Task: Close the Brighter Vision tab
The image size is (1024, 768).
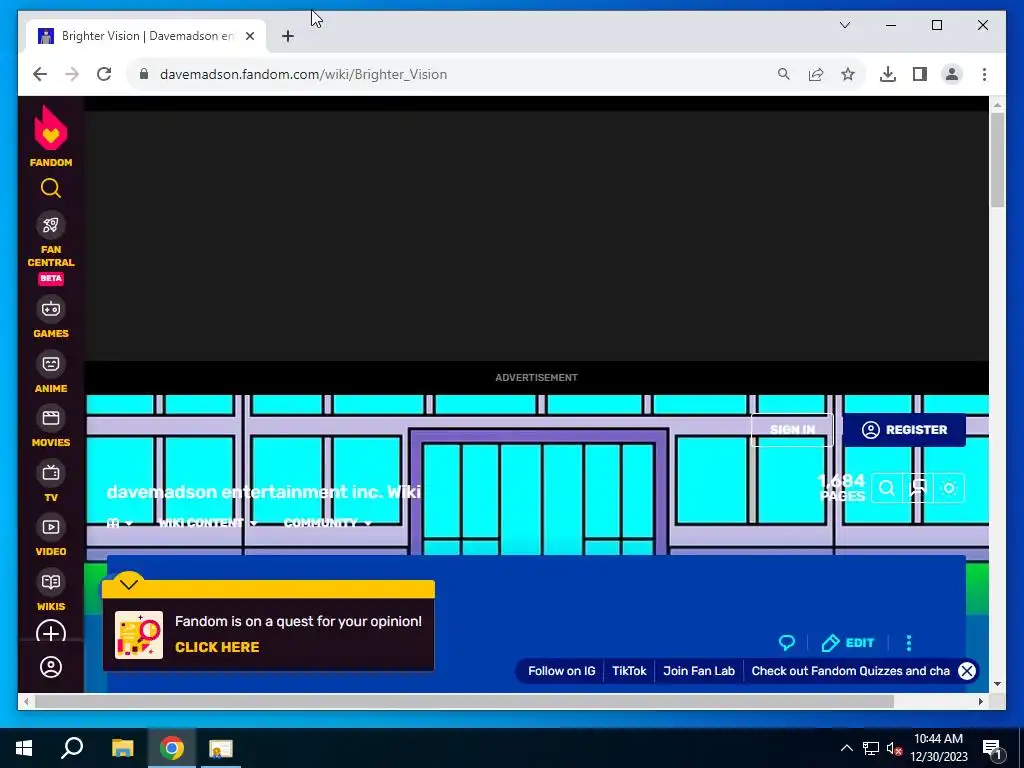Action: pyautogui.click(x=249, y=36)
